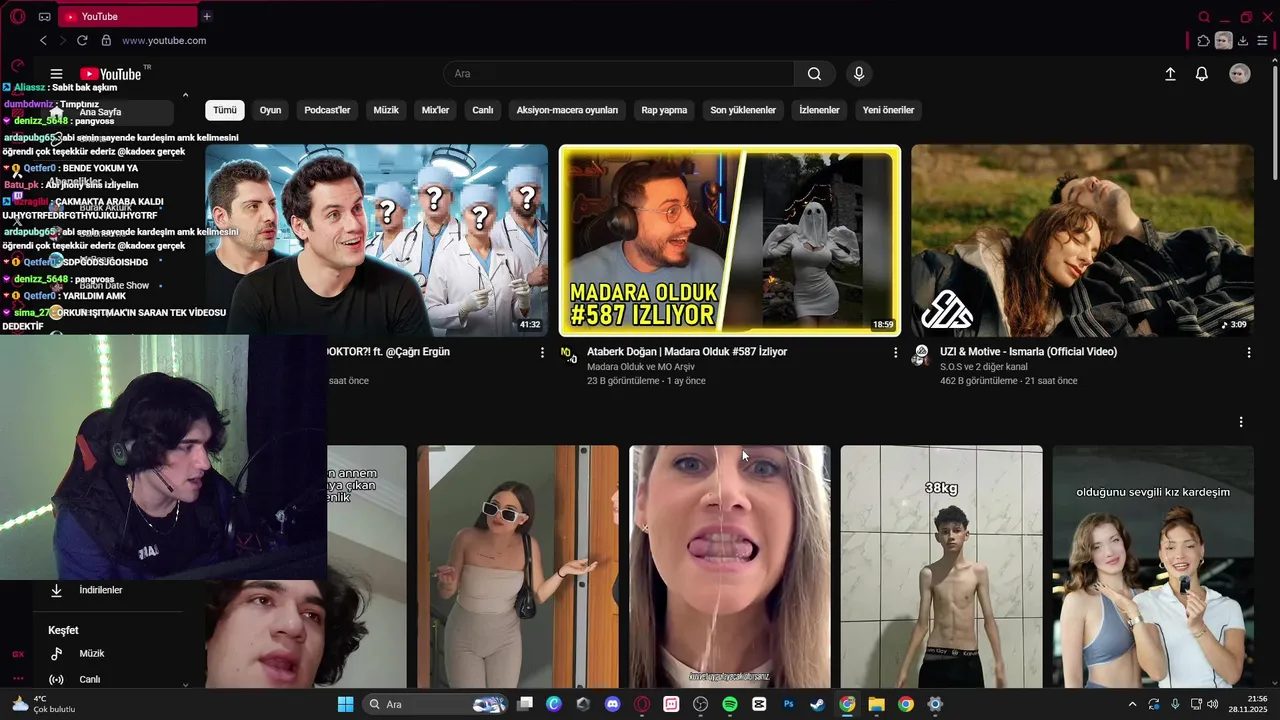Click the YouTube logo
This screenshot has height=720, width=1280.
coord(111,74)
